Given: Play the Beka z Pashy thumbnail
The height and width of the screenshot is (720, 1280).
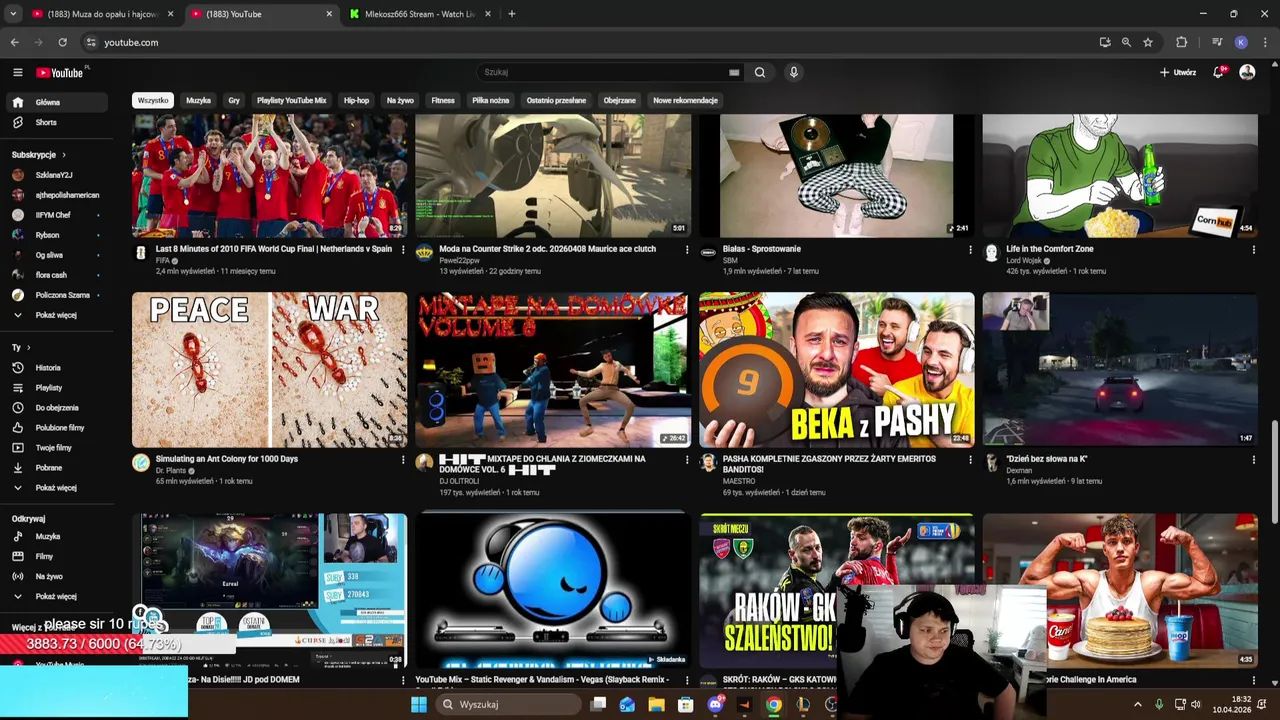Looking at the screenshot, I should [x=836, y=369].
